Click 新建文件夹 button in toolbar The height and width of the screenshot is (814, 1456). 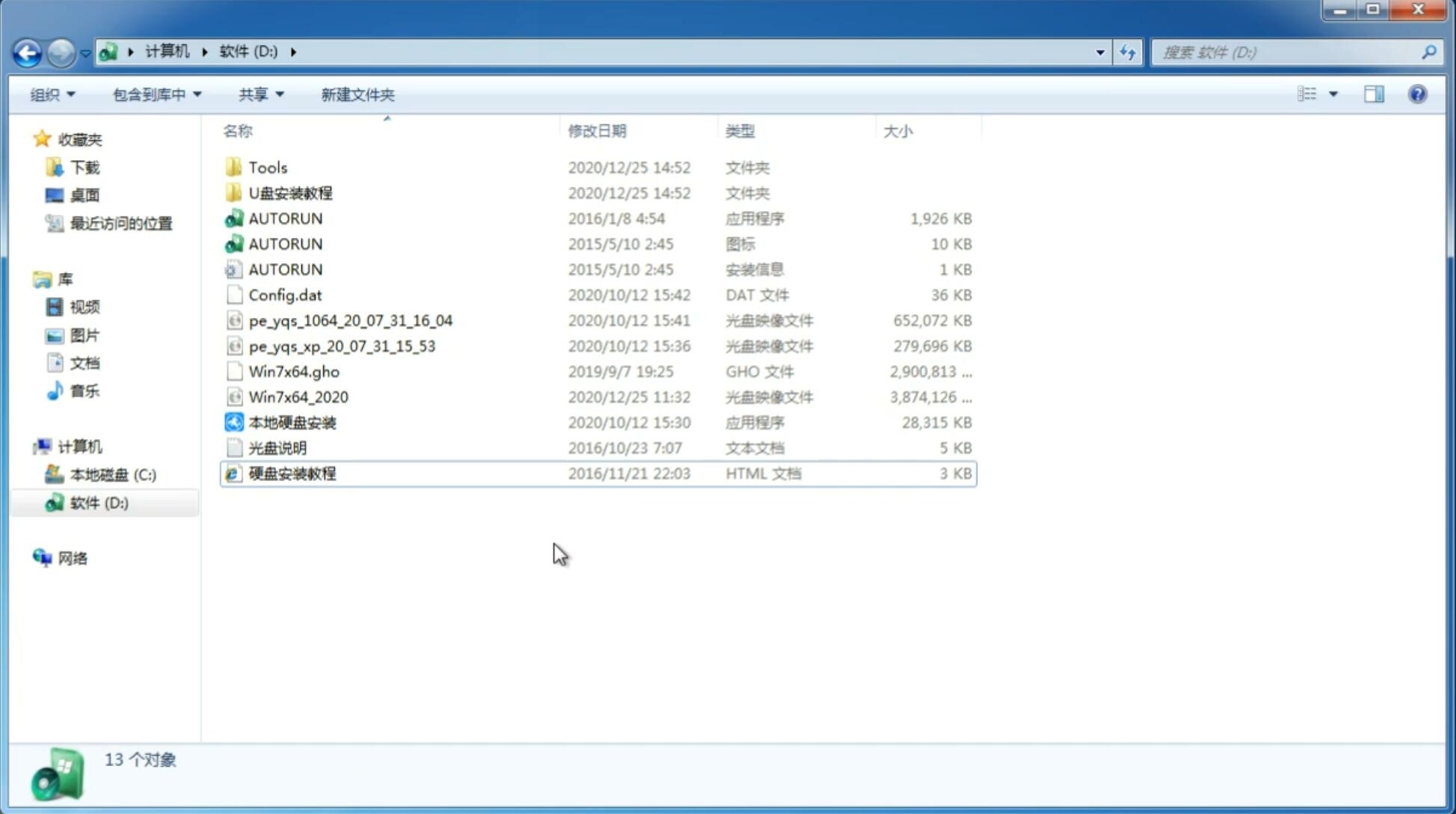click(x=357, y=94)
